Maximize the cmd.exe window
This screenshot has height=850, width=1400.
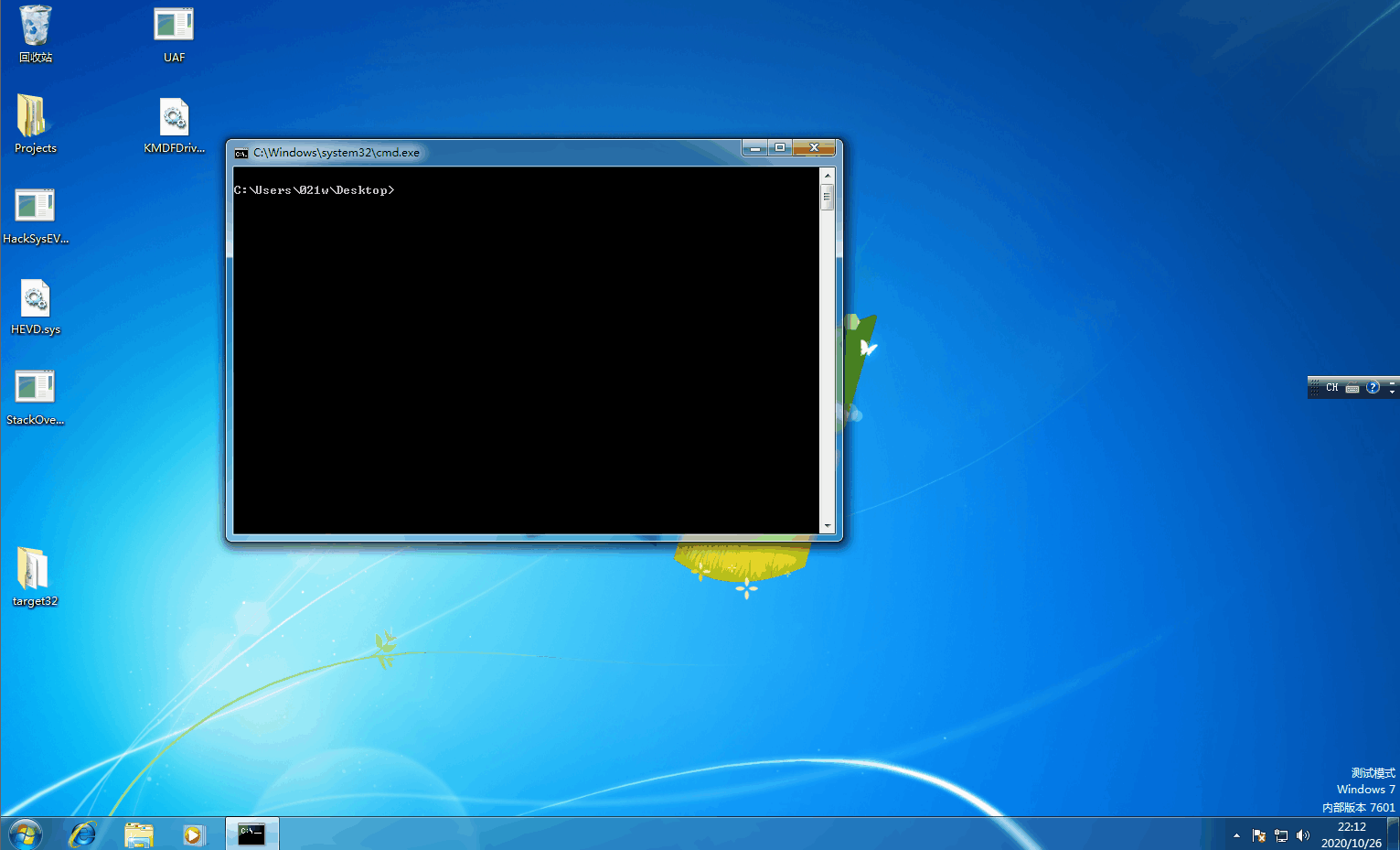tap(780, 147)
